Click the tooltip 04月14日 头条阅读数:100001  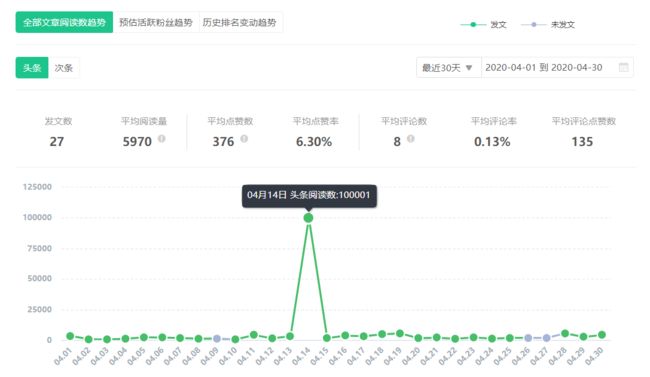309,196
